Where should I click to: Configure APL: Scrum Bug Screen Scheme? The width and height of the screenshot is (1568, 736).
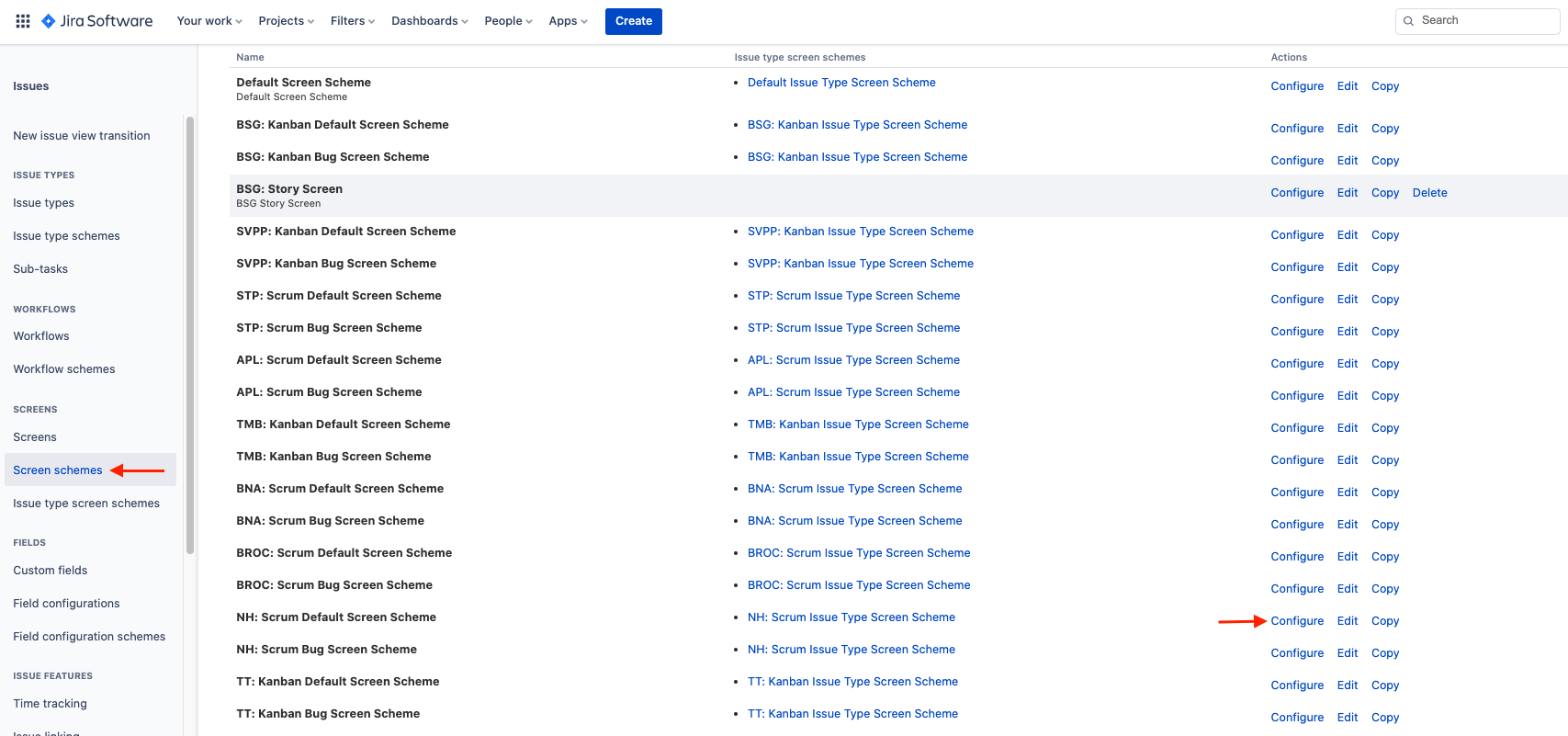pyautogui.click(x=1297, y=396)
